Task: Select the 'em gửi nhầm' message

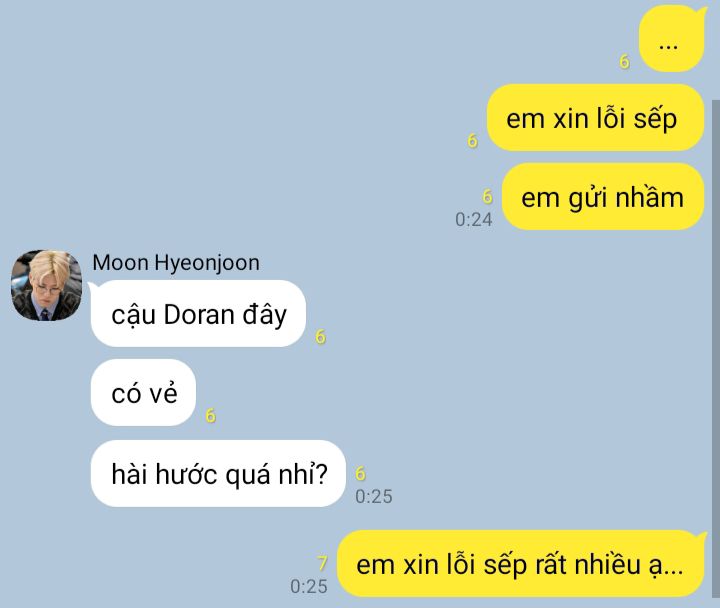Action: pos(603,197)
